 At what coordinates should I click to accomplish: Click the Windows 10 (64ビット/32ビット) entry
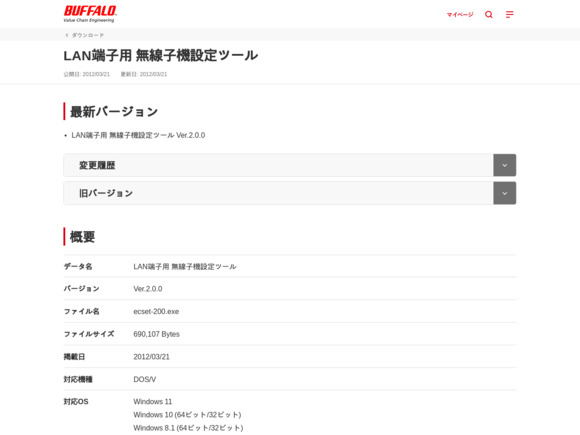(x=187, y=415)
